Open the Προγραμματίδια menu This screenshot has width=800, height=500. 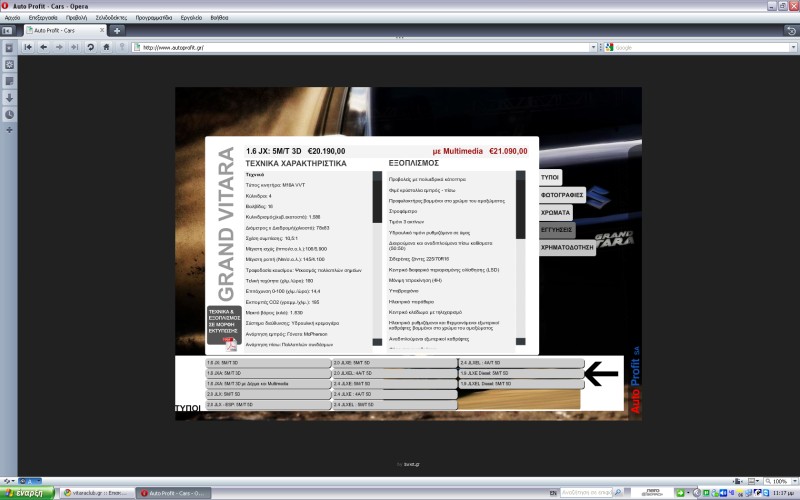154,17
